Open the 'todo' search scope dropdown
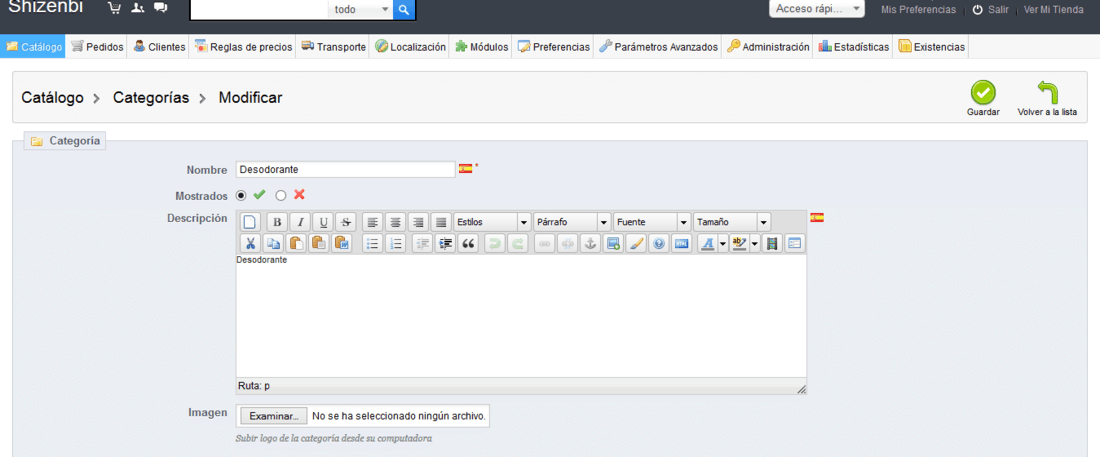Screen dimensions: 1100x457 (x=361, y=10)
